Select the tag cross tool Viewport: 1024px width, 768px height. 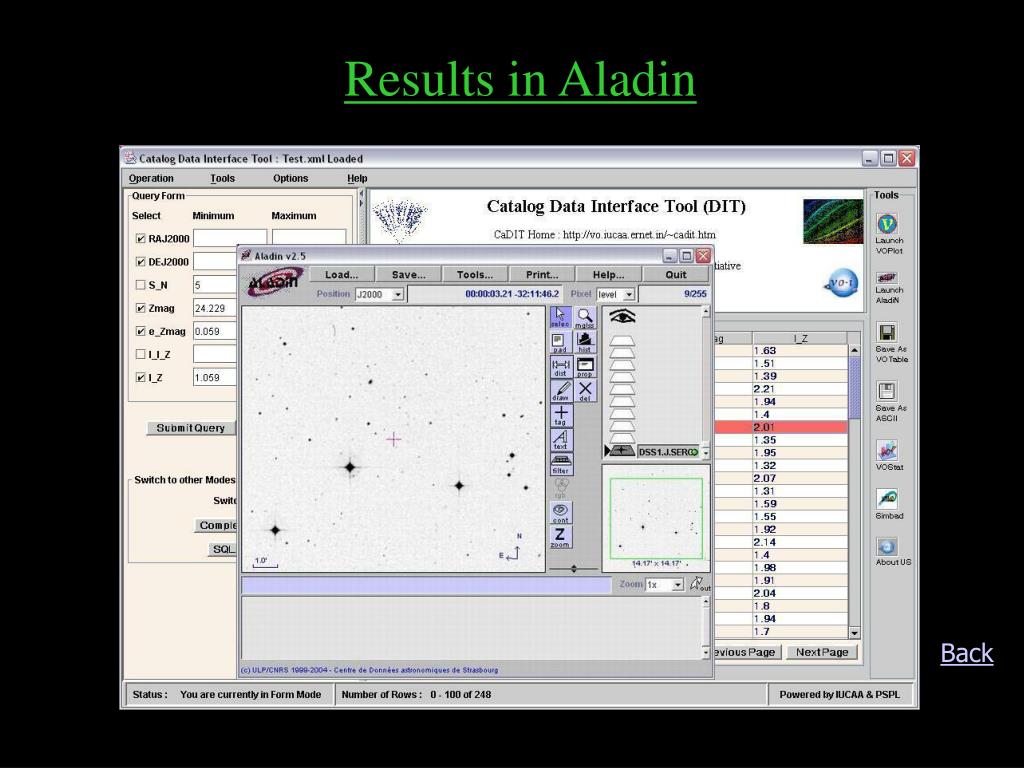560,415
